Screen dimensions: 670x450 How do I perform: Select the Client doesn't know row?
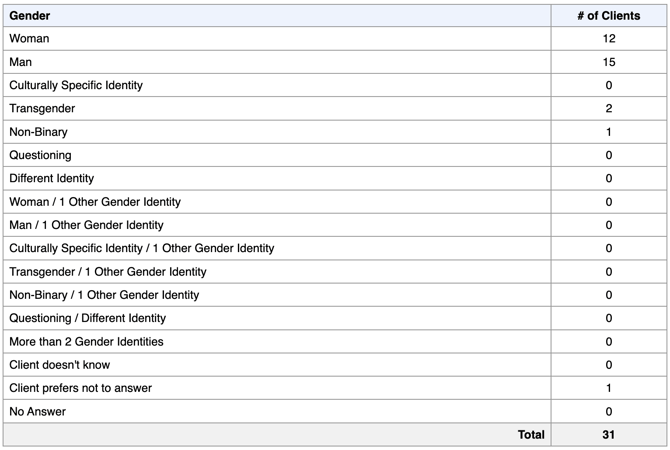click(335, 365)
